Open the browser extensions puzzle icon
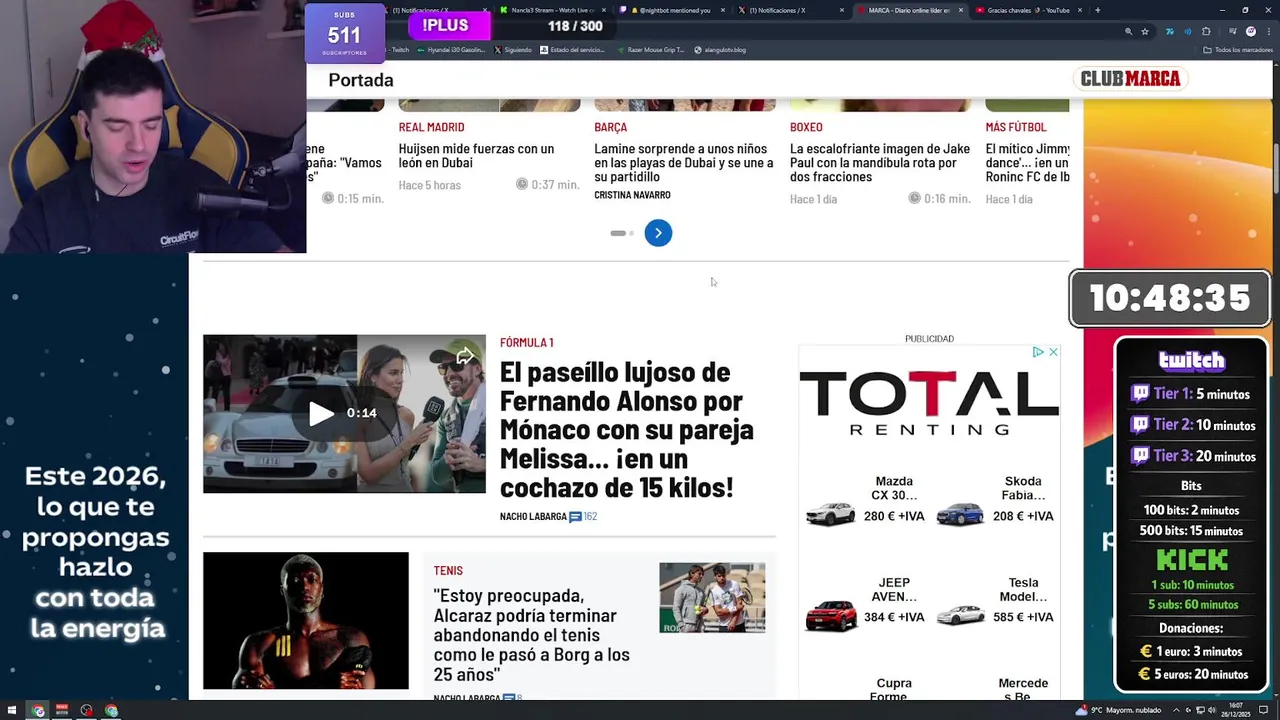The width and height of the screenshot is (1280, 720). 1206,31
